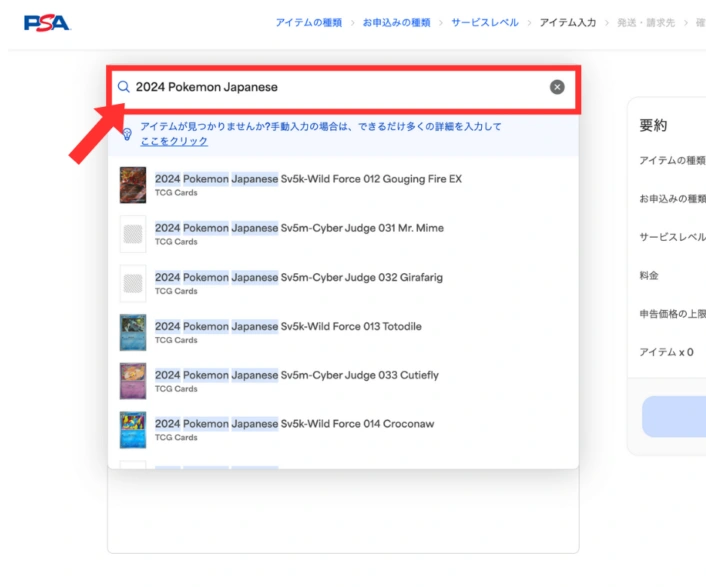This screenshot has height=587, width=706.
Task: Select Gouging Fire EX search result
Action: [343, 185]
